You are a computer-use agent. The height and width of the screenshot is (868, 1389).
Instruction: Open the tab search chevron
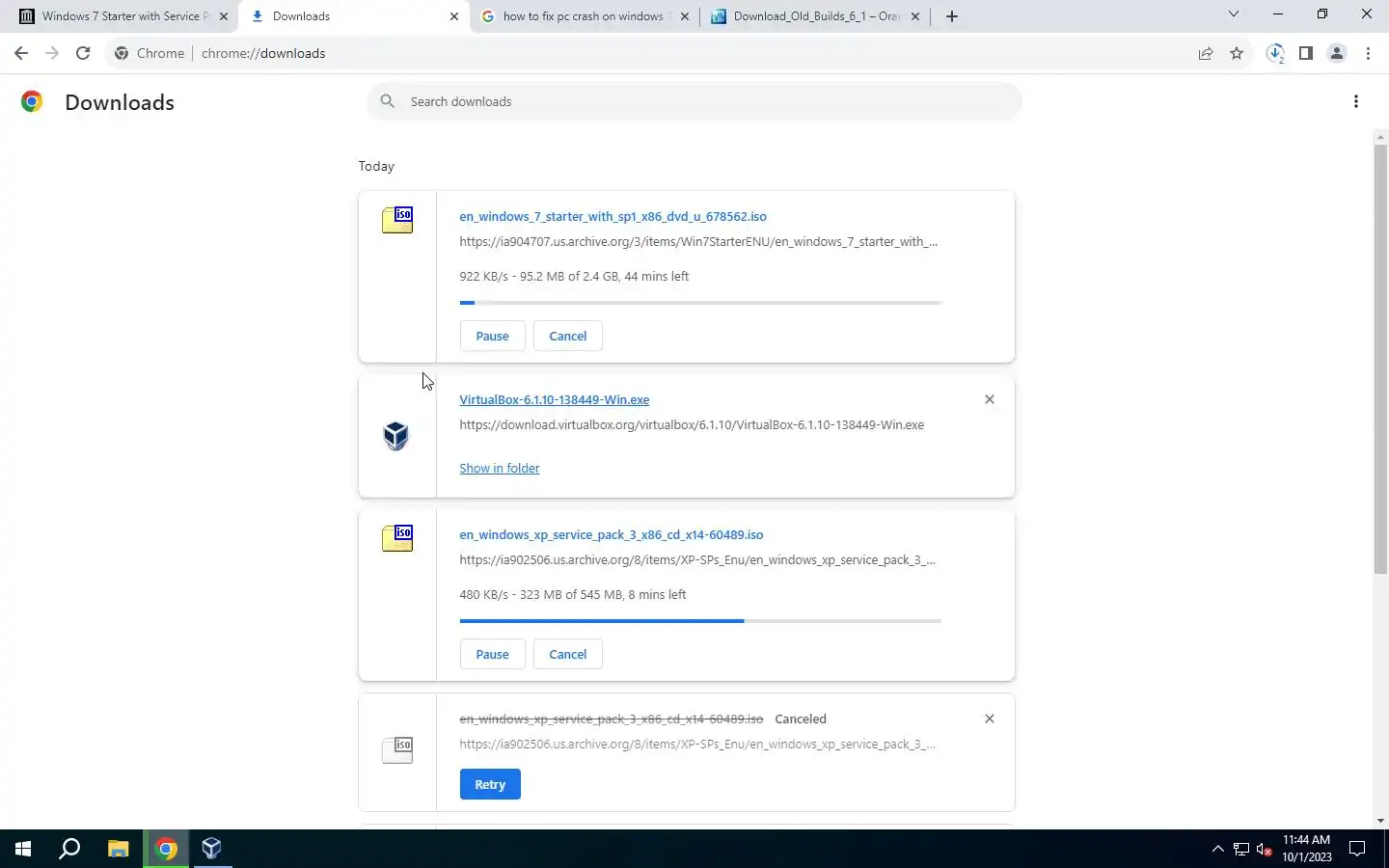click(x=1233, y=14)
